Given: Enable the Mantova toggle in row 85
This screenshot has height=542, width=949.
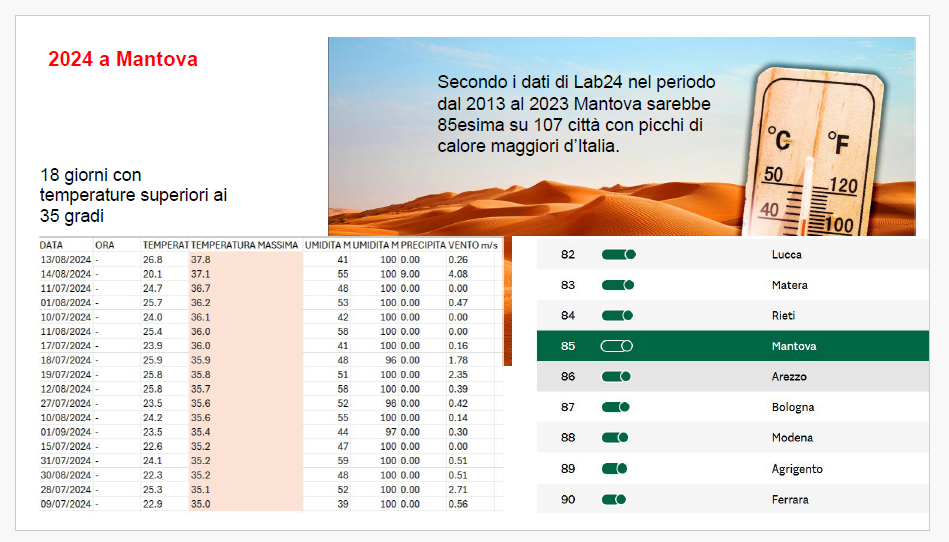Looking at the screenshot, I should point(618,346).
